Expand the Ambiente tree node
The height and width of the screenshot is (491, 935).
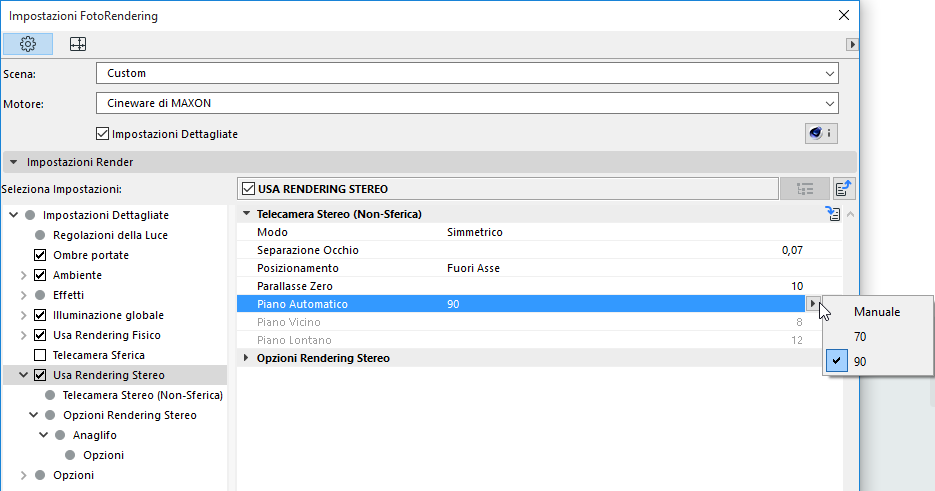click(24, 275)
